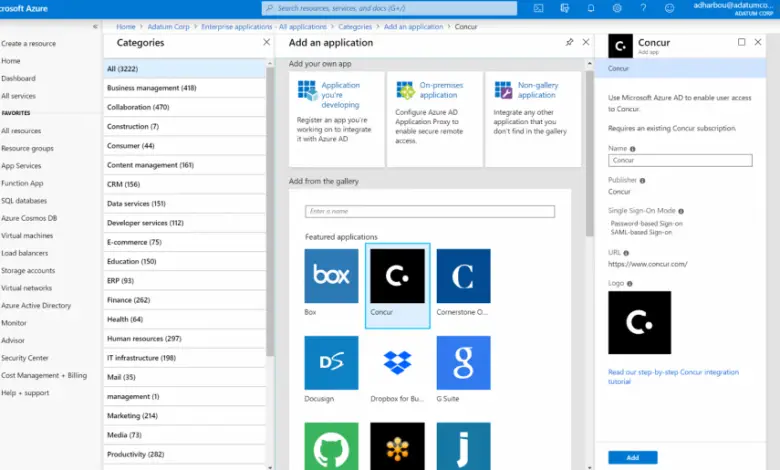Go to Adatum Corp breadcrumb
The image size is (780, 470).
click(168, 26)
